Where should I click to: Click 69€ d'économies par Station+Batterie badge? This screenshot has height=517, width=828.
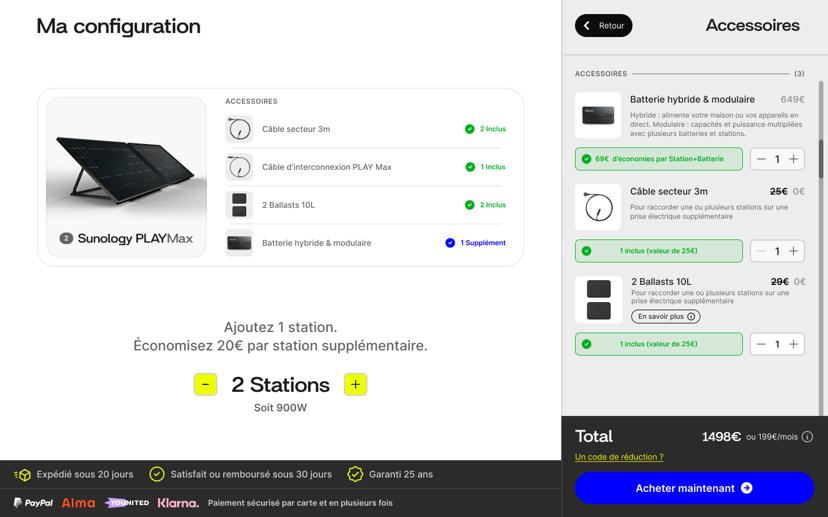658,159
